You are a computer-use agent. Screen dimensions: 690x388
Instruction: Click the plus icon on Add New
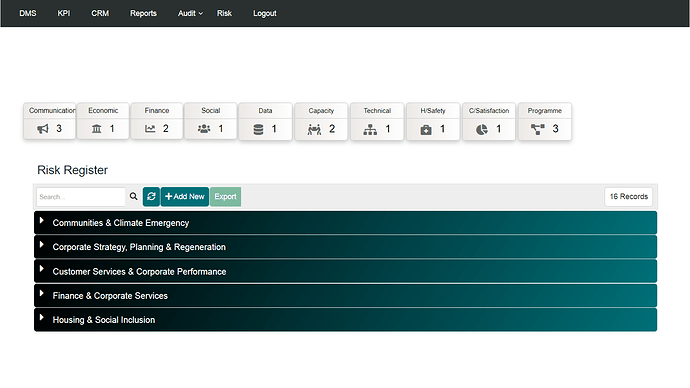(x=169, y=196)
